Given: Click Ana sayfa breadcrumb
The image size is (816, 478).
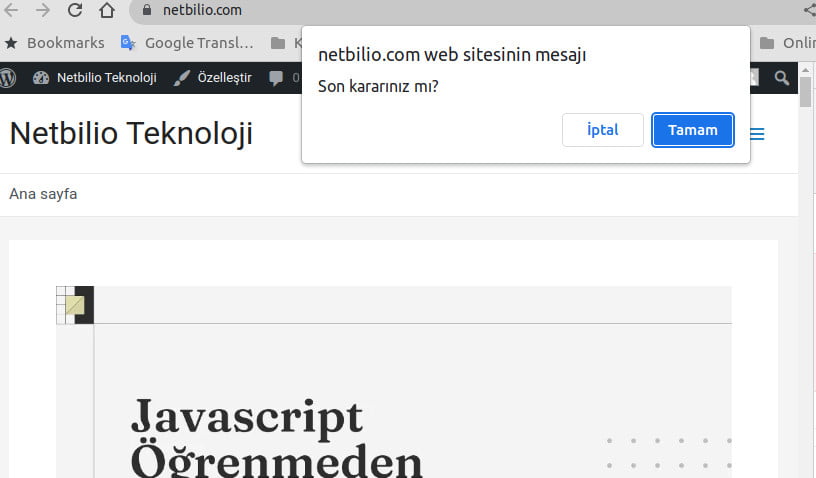Looking at the screenshot, I should 43,194.
